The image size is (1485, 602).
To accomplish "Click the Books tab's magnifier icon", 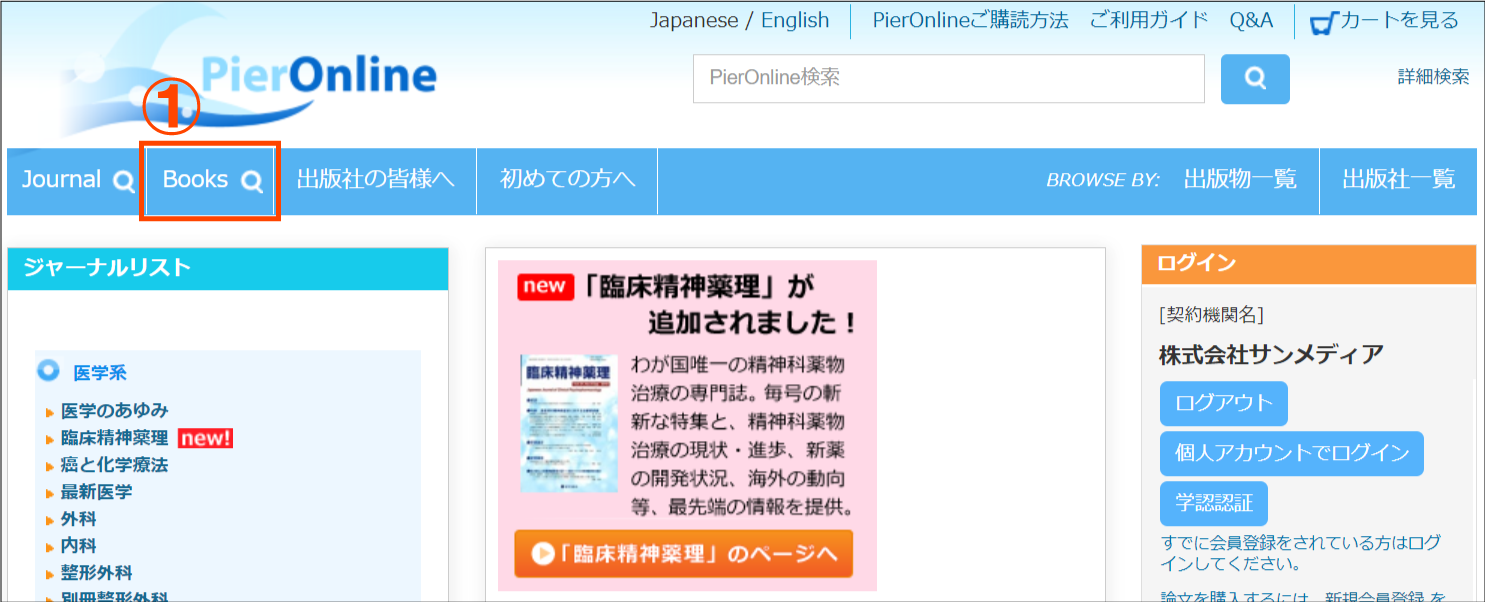I will (252, 181).
